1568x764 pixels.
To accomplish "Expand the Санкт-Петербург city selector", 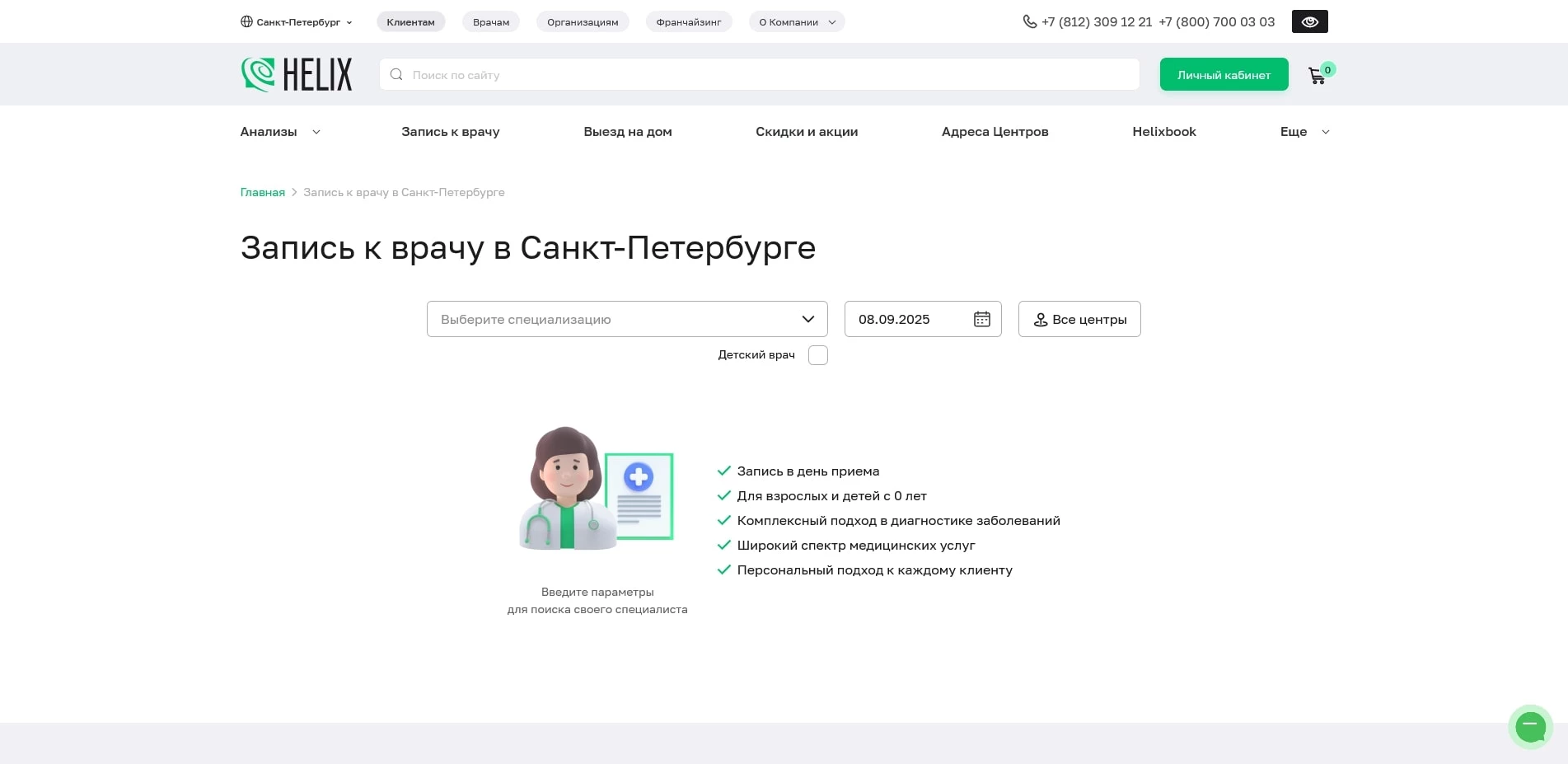I will tap(297, 21).
